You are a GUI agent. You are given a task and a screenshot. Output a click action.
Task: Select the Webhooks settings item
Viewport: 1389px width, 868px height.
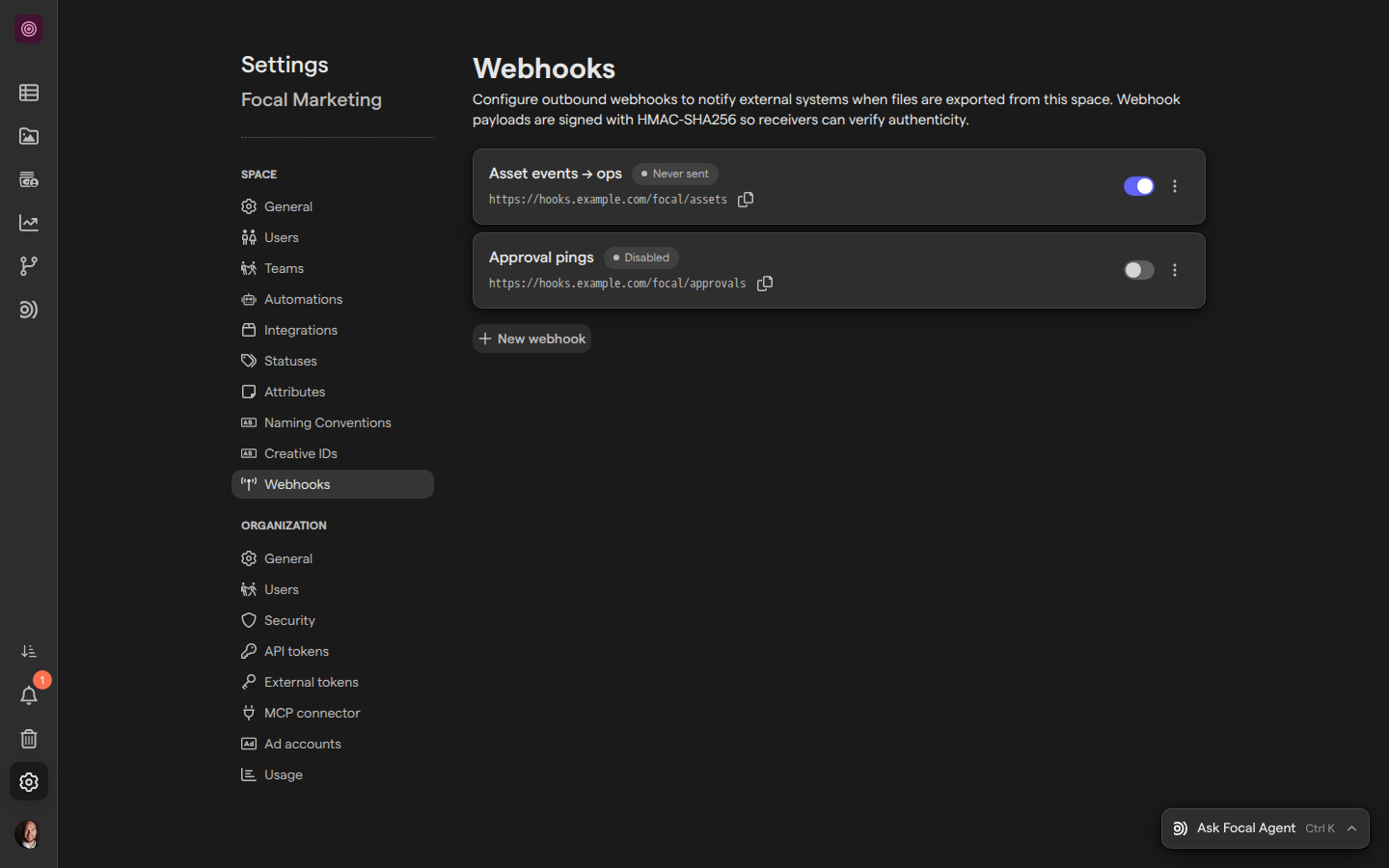(x=333, y=484)
